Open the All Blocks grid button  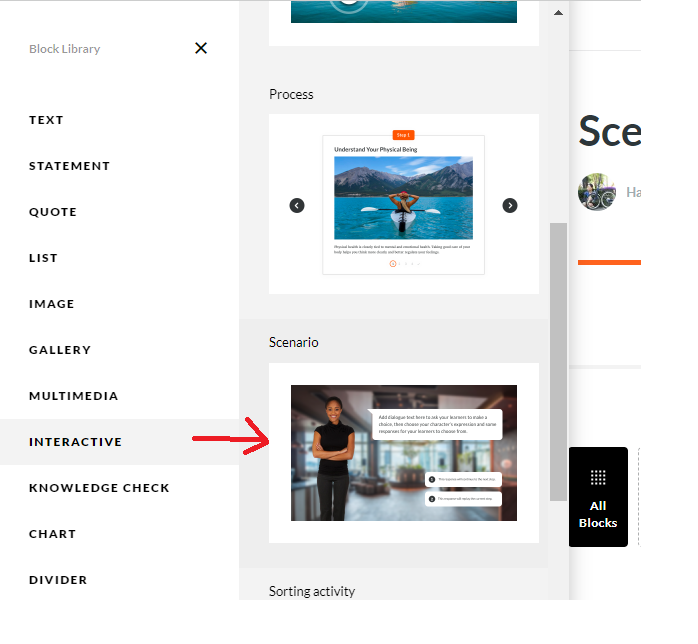pos(598,497)
